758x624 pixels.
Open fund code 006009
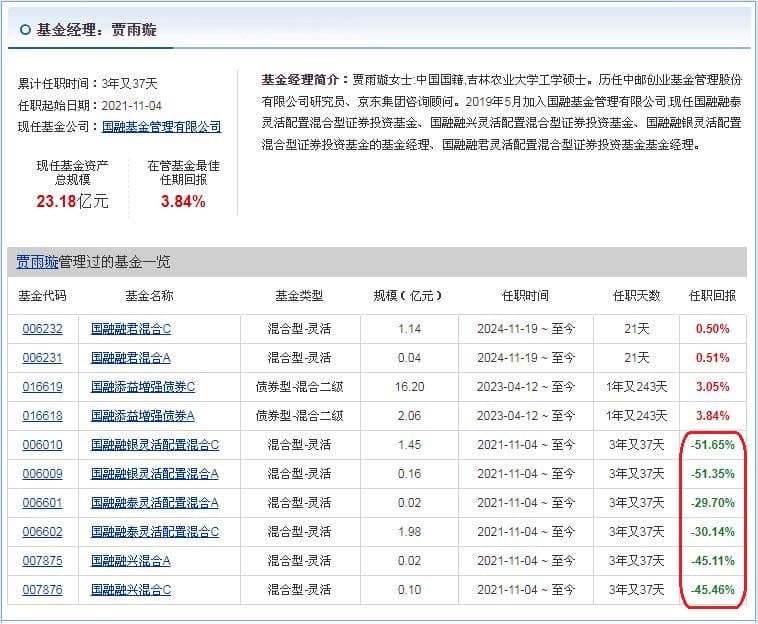pos(42,473)
